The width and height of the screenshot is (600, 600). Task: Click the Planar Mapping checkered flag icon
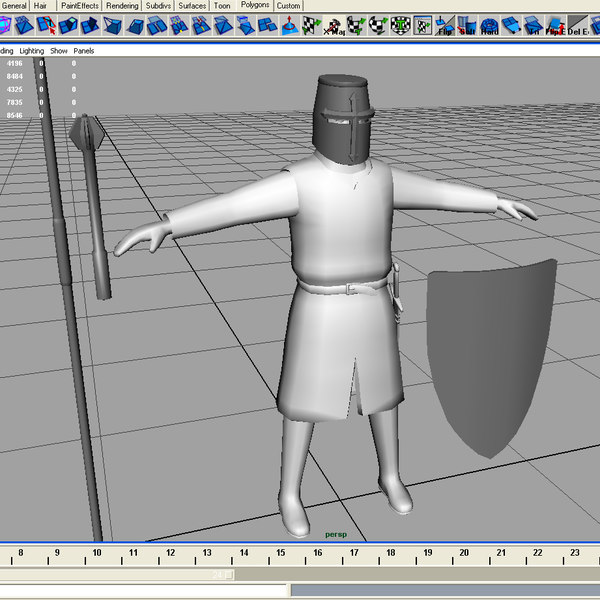point(312,26)
